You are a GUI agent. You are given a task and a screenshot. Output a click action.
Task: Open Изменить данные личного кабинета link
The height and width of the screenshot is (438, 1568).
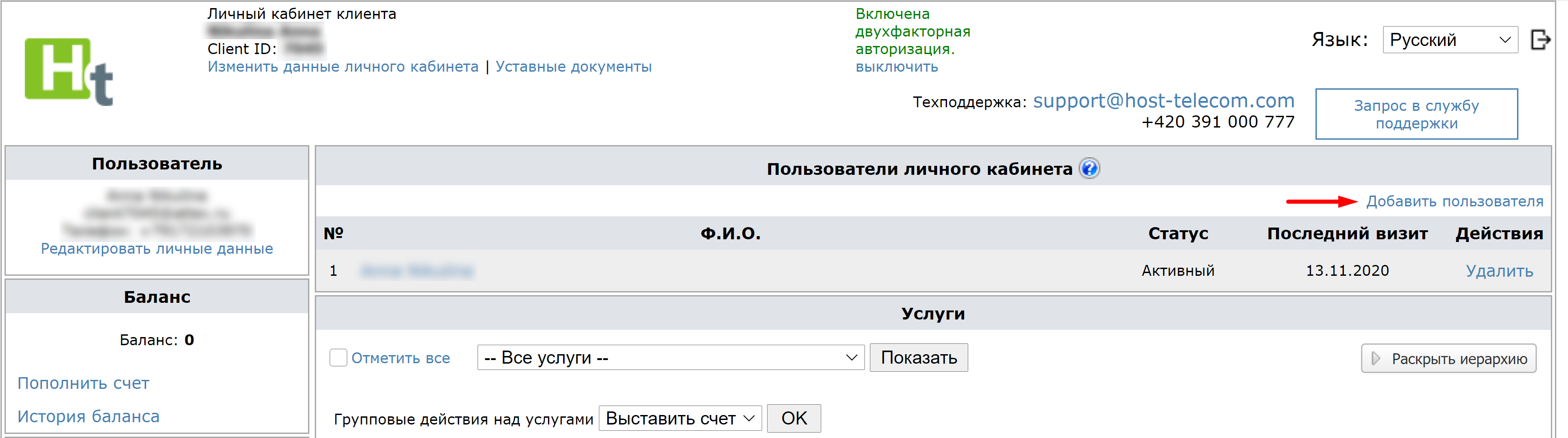pyautogui.click(x=343, y=66)
